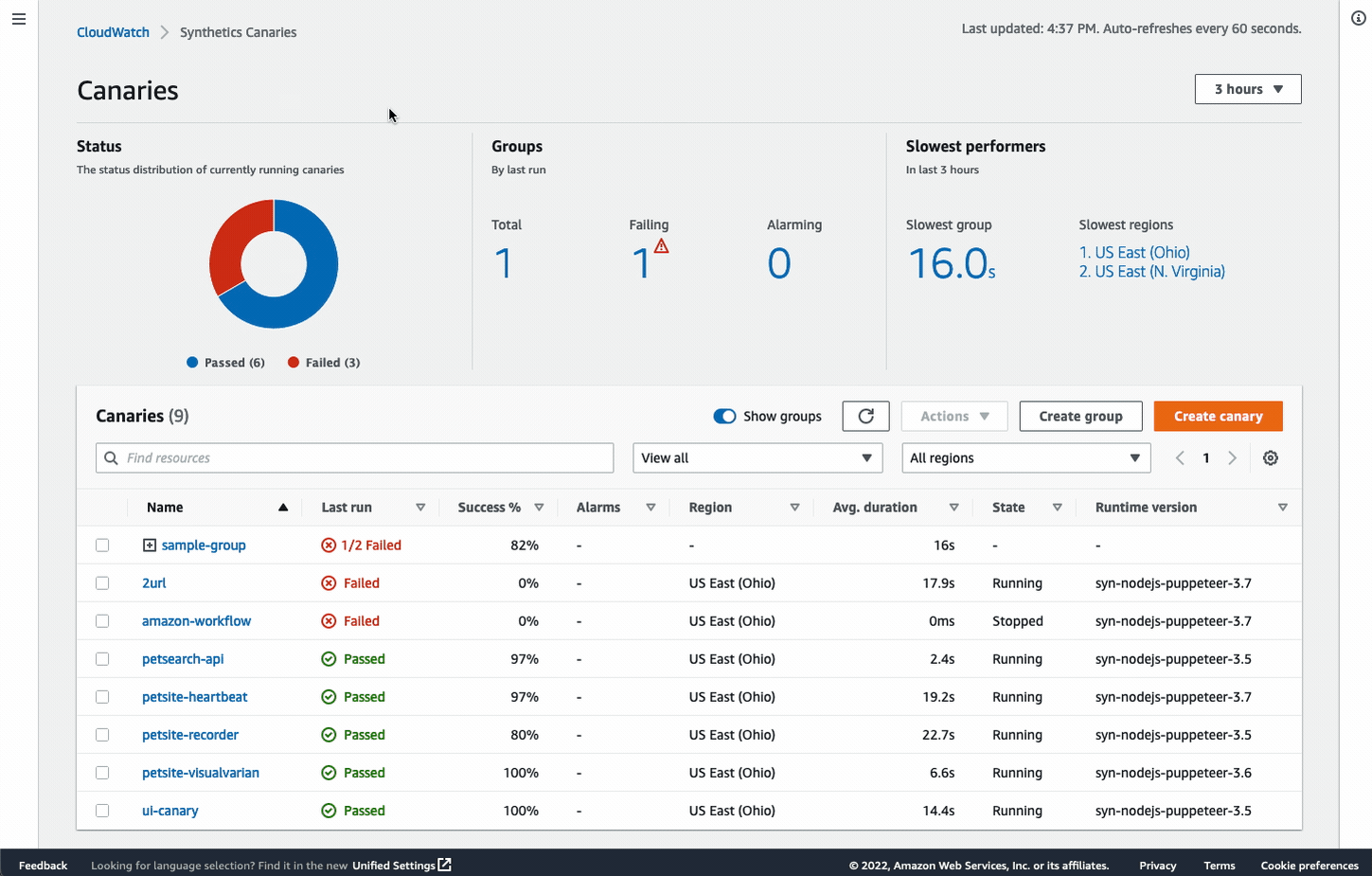1372x876 pixels.
Task: Open the View all filter dropdown
Action: click(756, 457)
